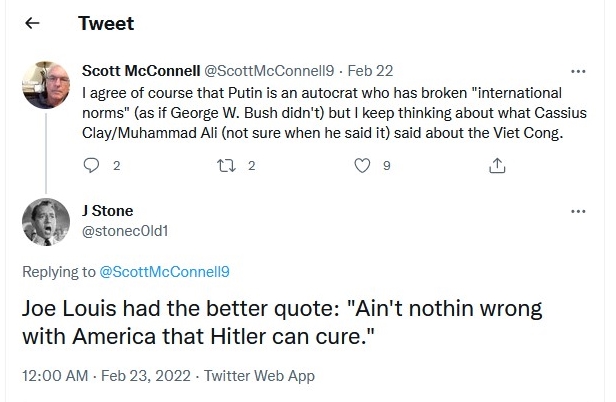Image resolution: width=616 pixels, height=402 pixels.
Task: Open the Feb 22 tweet timestamp
Action: pos(370,71)
